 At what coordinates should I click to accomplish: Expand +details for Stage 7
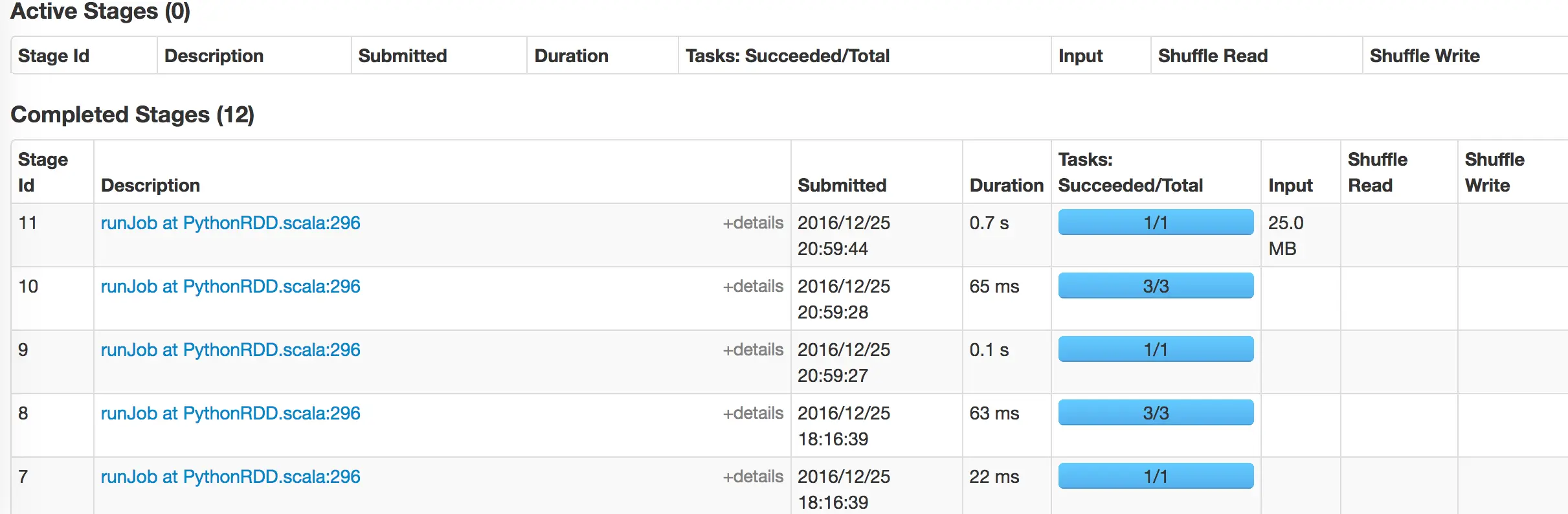(753, 476)
